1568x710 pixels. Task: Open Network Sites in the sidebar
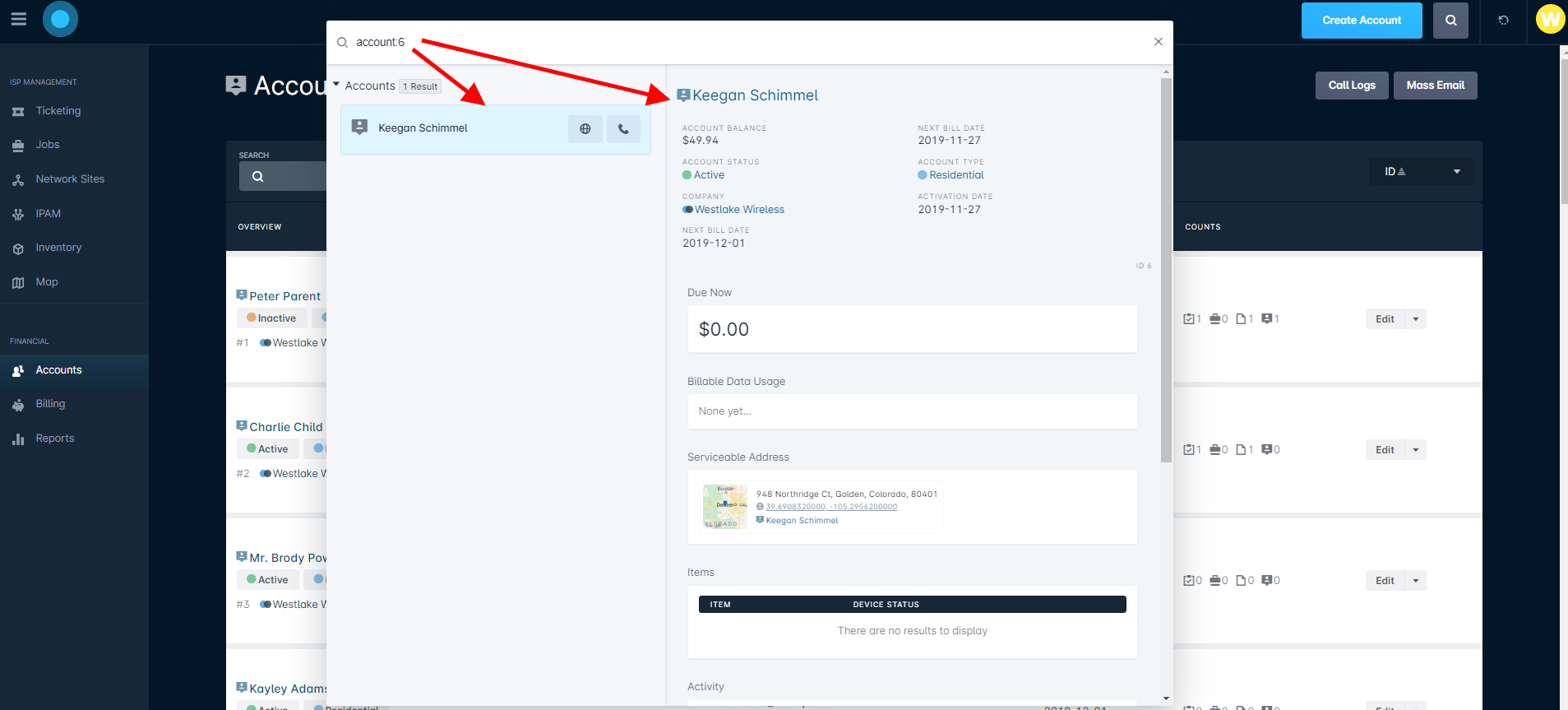(70, 179)
